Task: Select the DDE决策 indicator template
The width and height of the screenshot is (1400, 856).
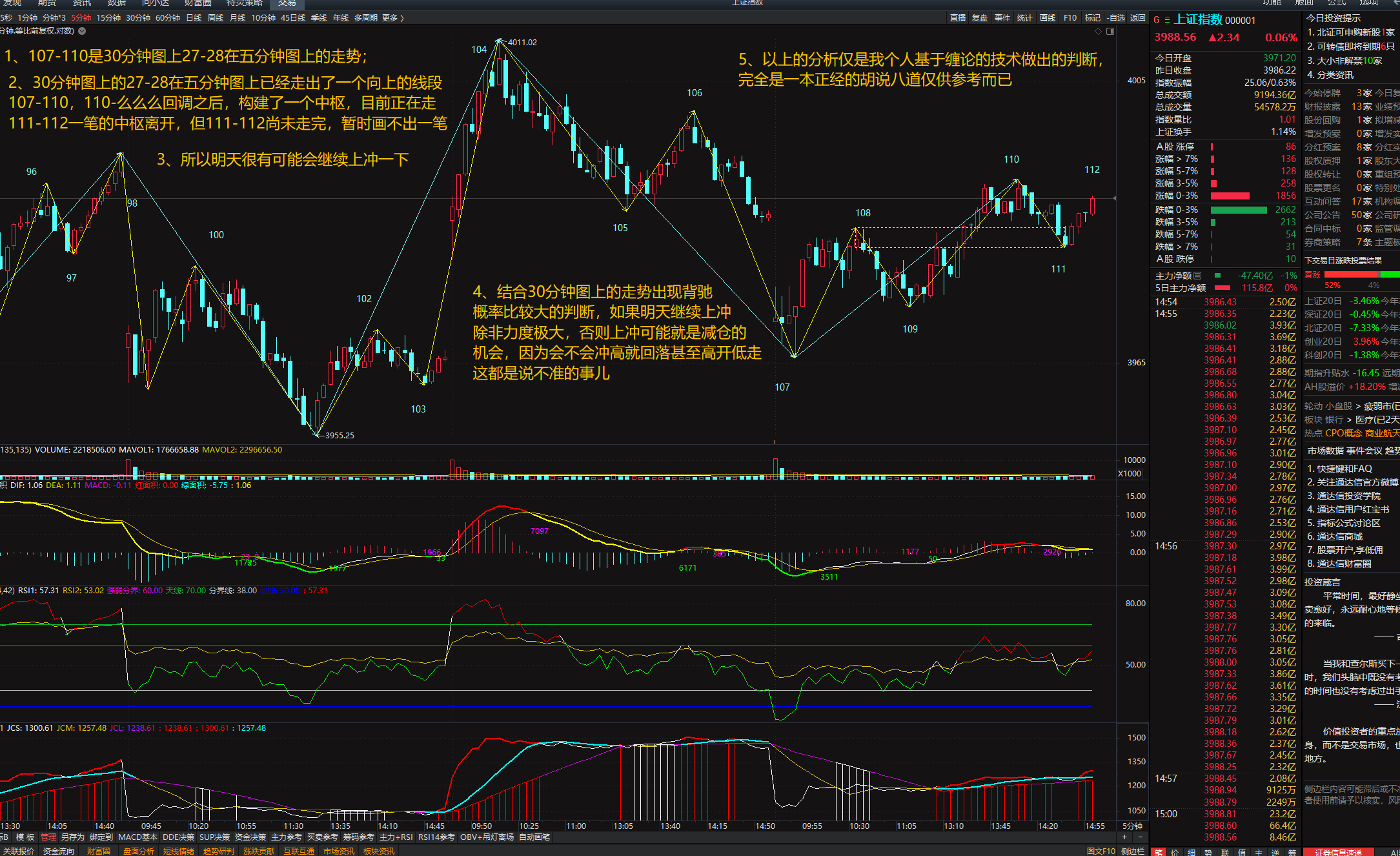Action: click(178, 837)
